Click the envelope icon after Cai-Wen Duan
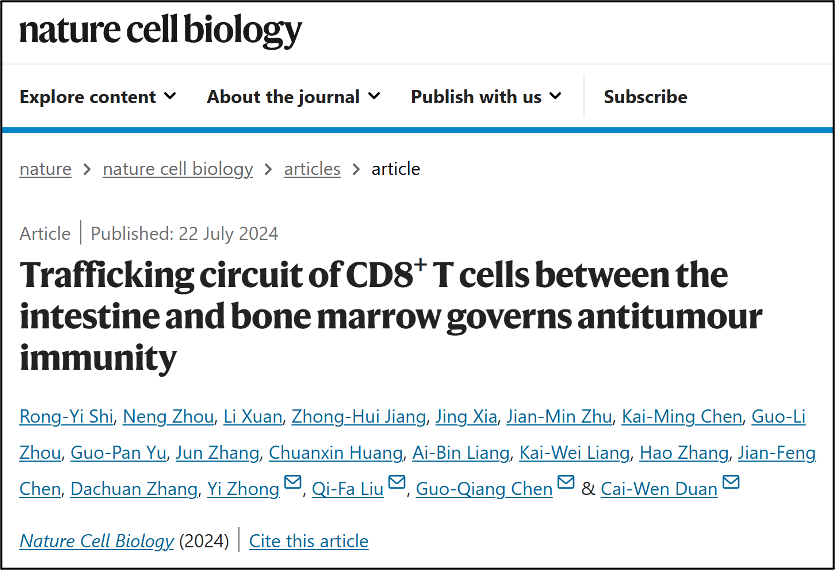The image size is (836, 570). pyautogui.click(x=731, y=485)
